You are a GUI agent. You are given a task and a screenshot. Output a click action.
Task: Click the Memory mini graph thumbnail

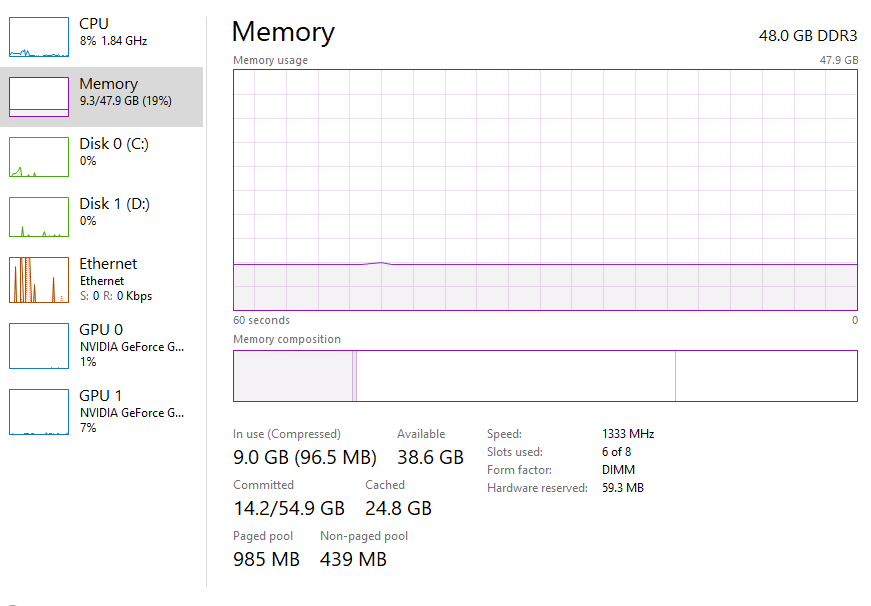(39, 97)
